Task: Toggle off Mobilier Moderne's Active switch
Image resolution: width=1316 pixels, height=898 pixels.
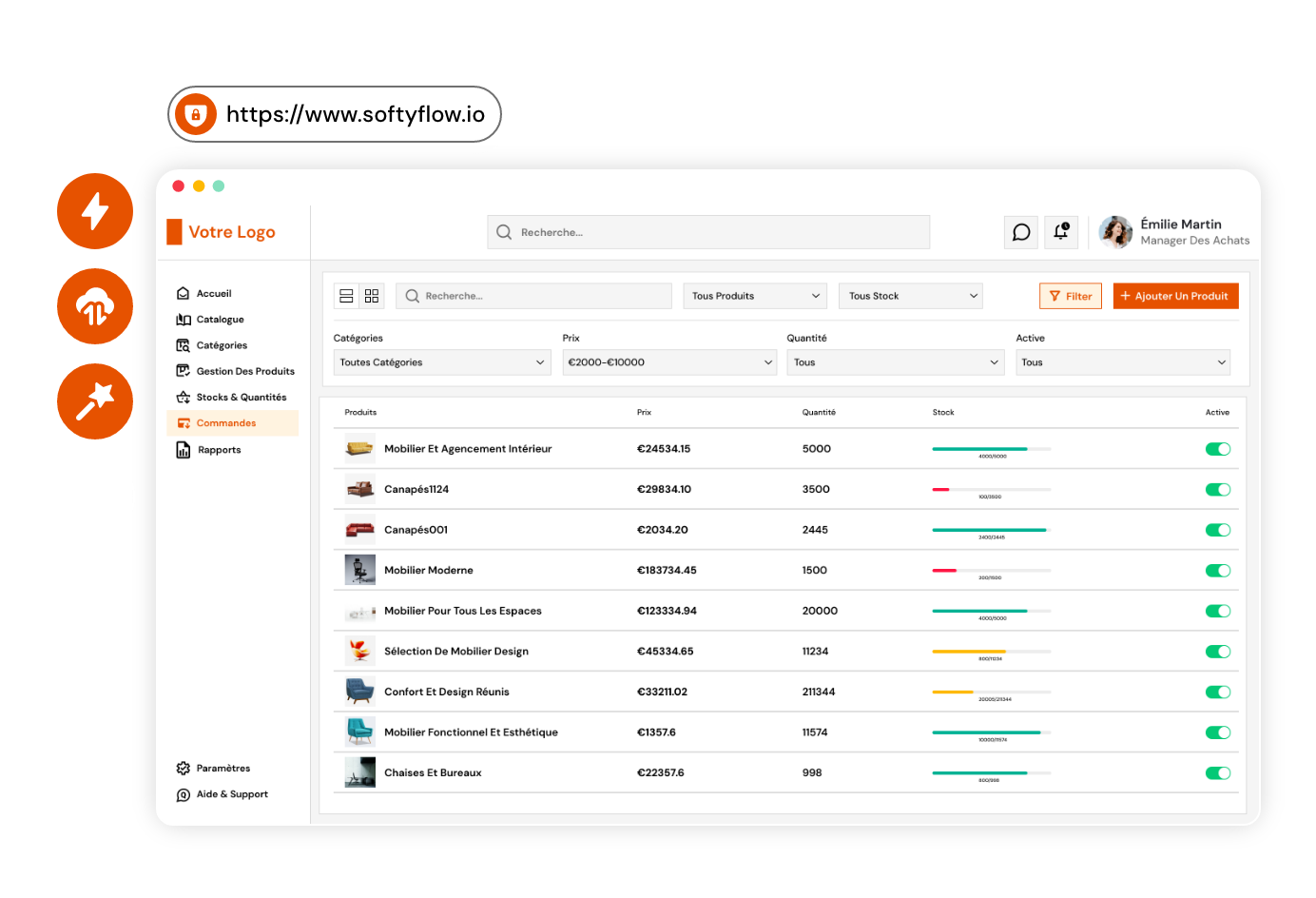Action: (1218, 570)
